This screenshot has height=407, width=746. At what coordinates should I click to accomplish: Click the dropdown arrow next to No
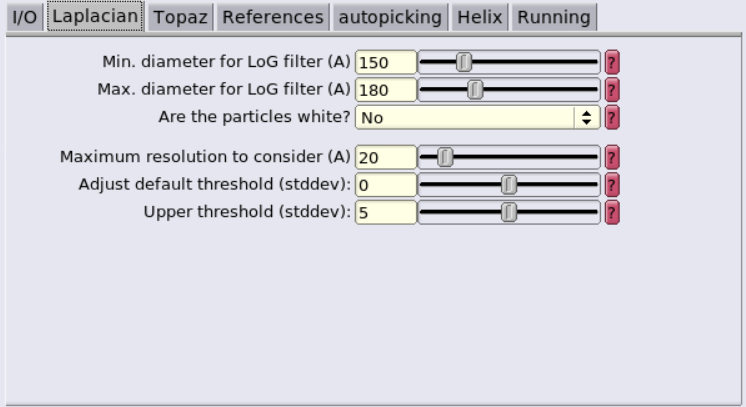coord(587,118)
